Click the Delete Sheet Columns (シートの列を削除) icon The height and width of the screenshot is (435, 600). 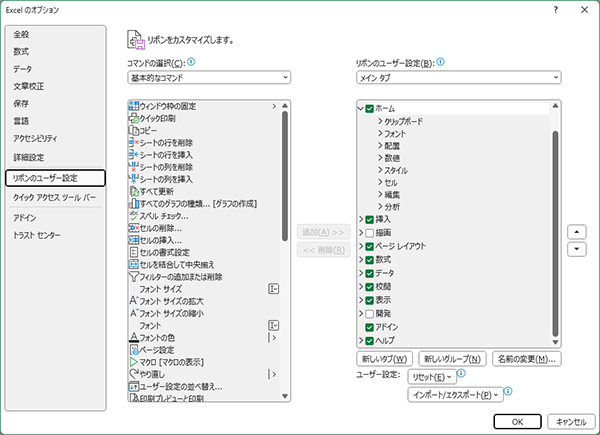134,167
